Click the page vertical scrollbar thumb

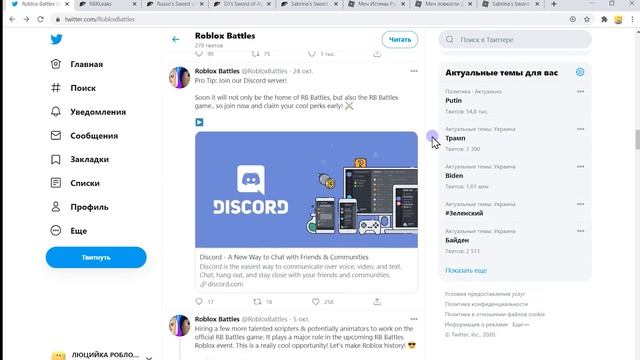637,140
